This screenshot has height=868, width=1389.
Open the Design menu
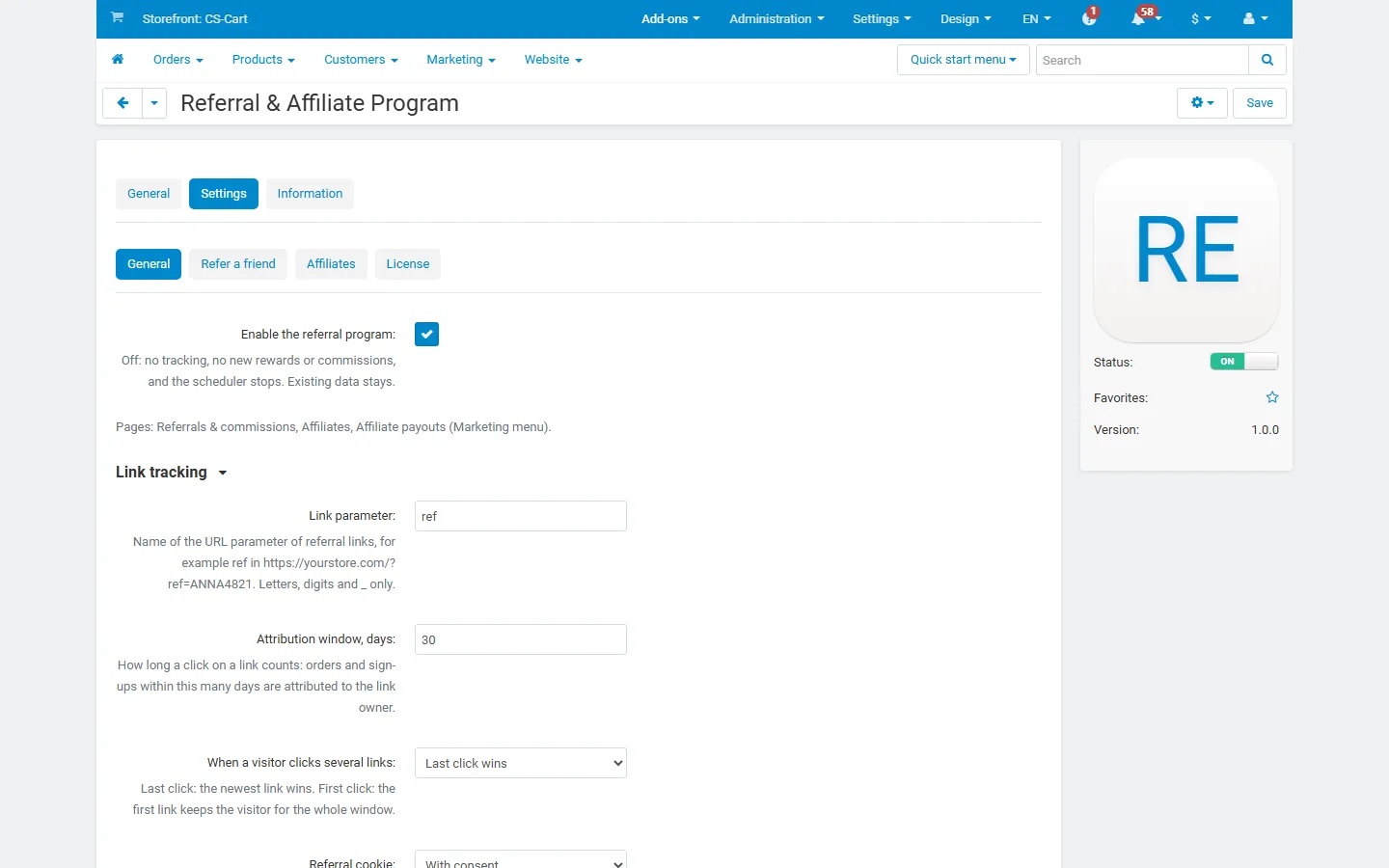pyautogui.click(x=966, y=18)
